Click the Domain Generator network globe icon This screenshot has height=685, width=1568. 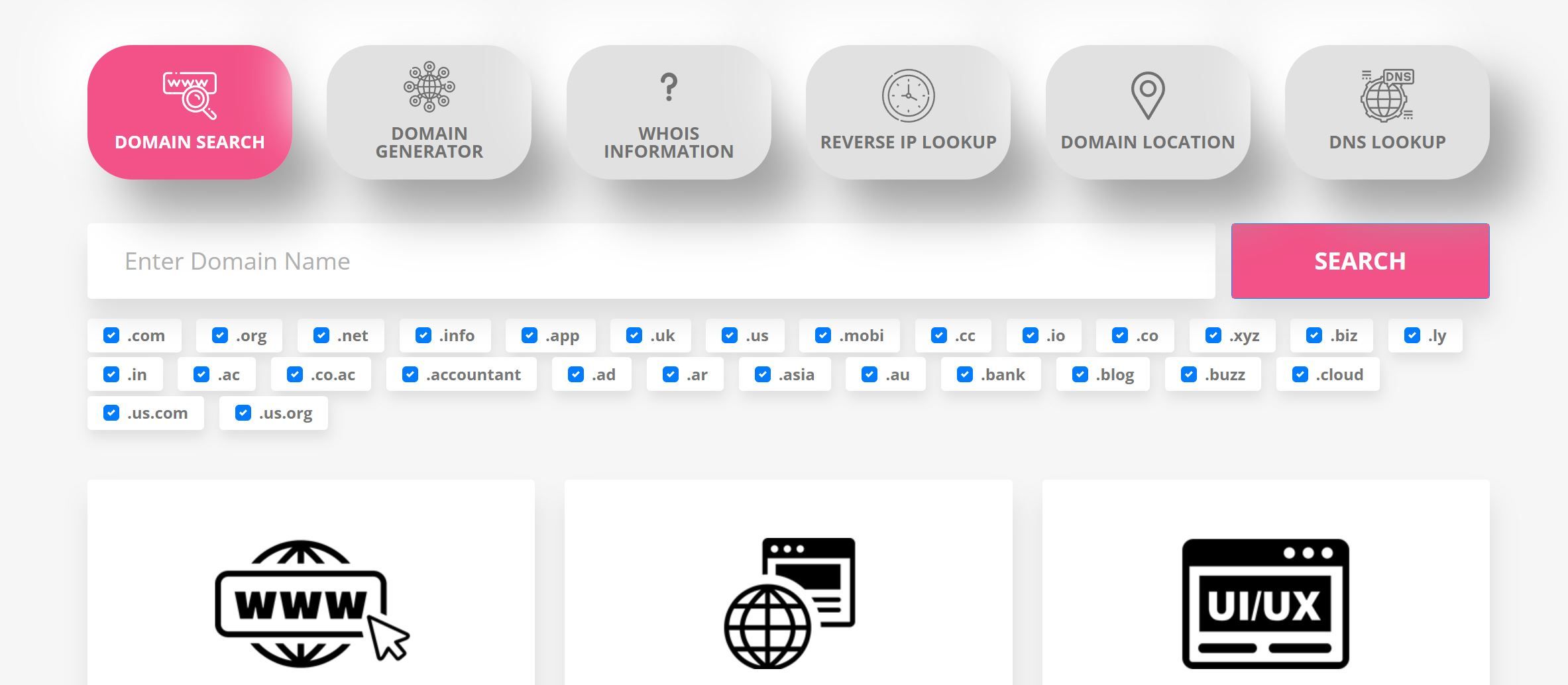tap(429, 87)
